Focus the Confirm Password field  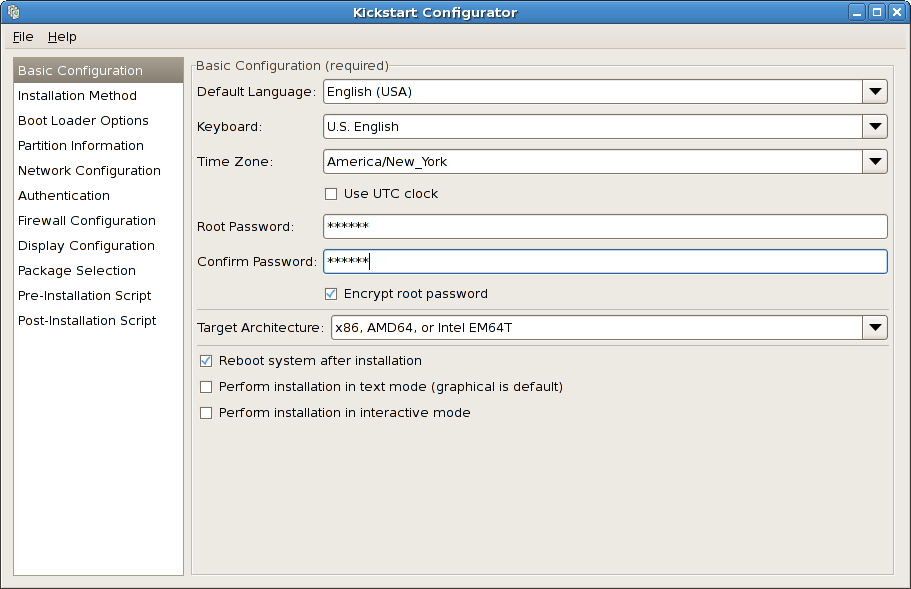click(x=605, y=262)
